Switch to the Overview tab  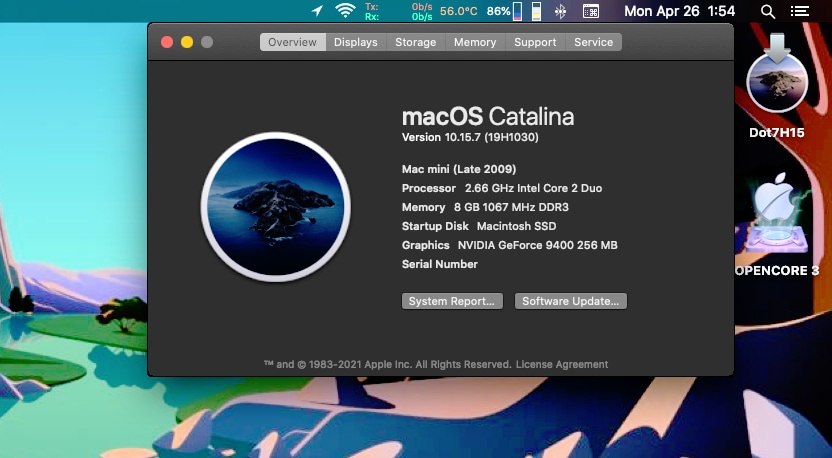coord(292,42)
